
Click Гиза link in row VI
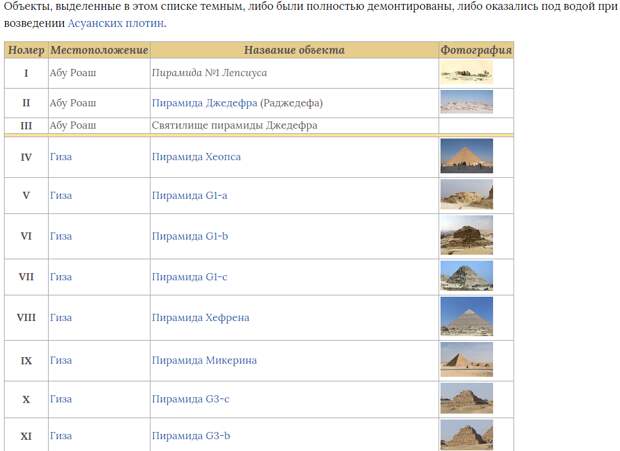click(x=61, y=236)
